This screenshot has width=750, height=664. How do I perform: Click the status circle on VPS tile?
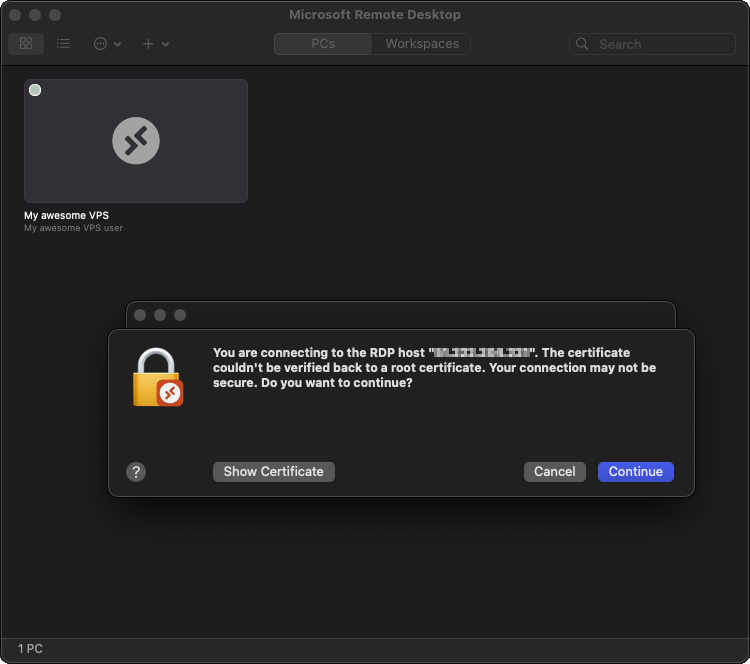(36, 90)
